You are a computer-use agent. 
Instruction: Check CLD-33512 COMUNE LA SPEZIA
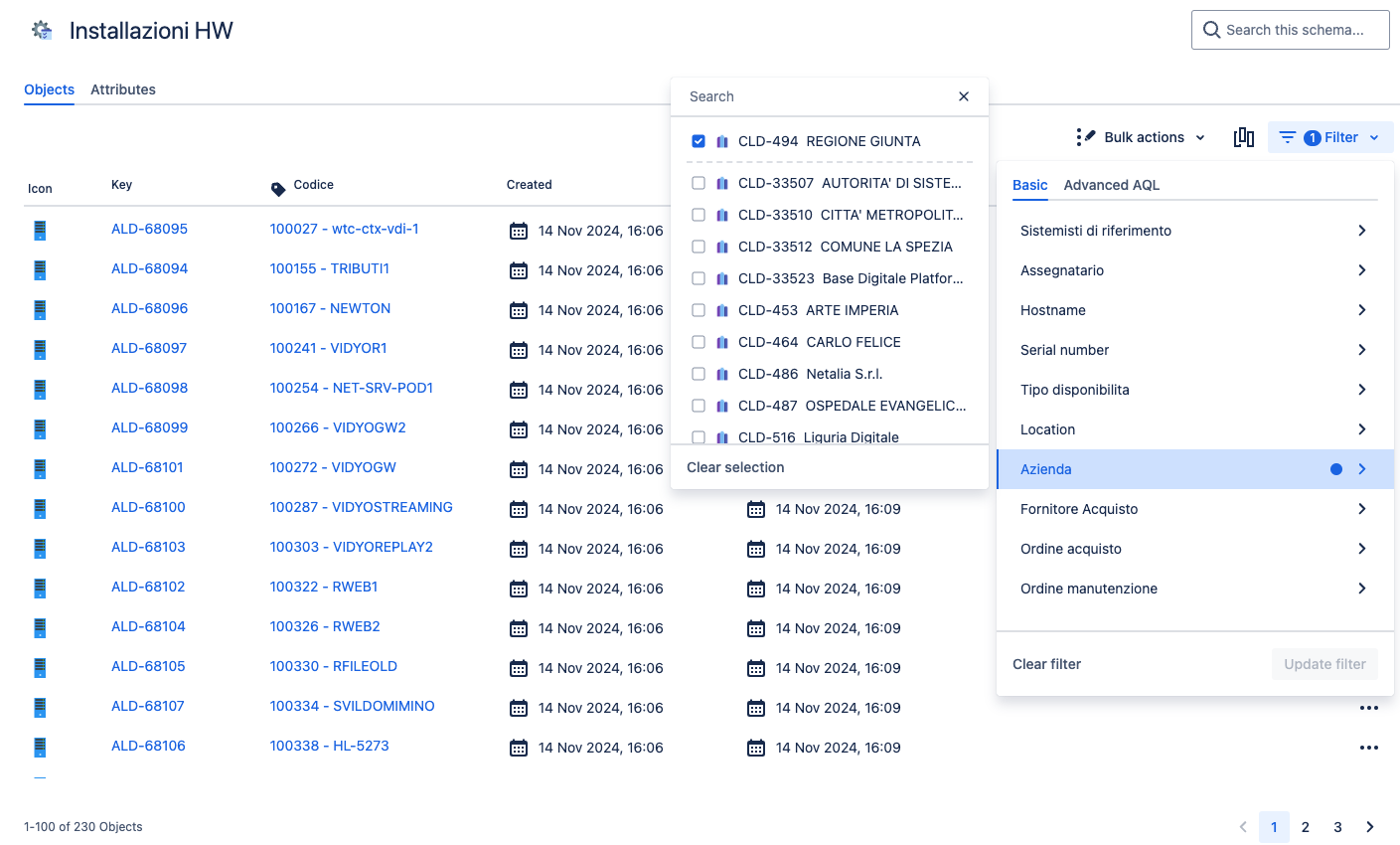[x=699, y=247]
